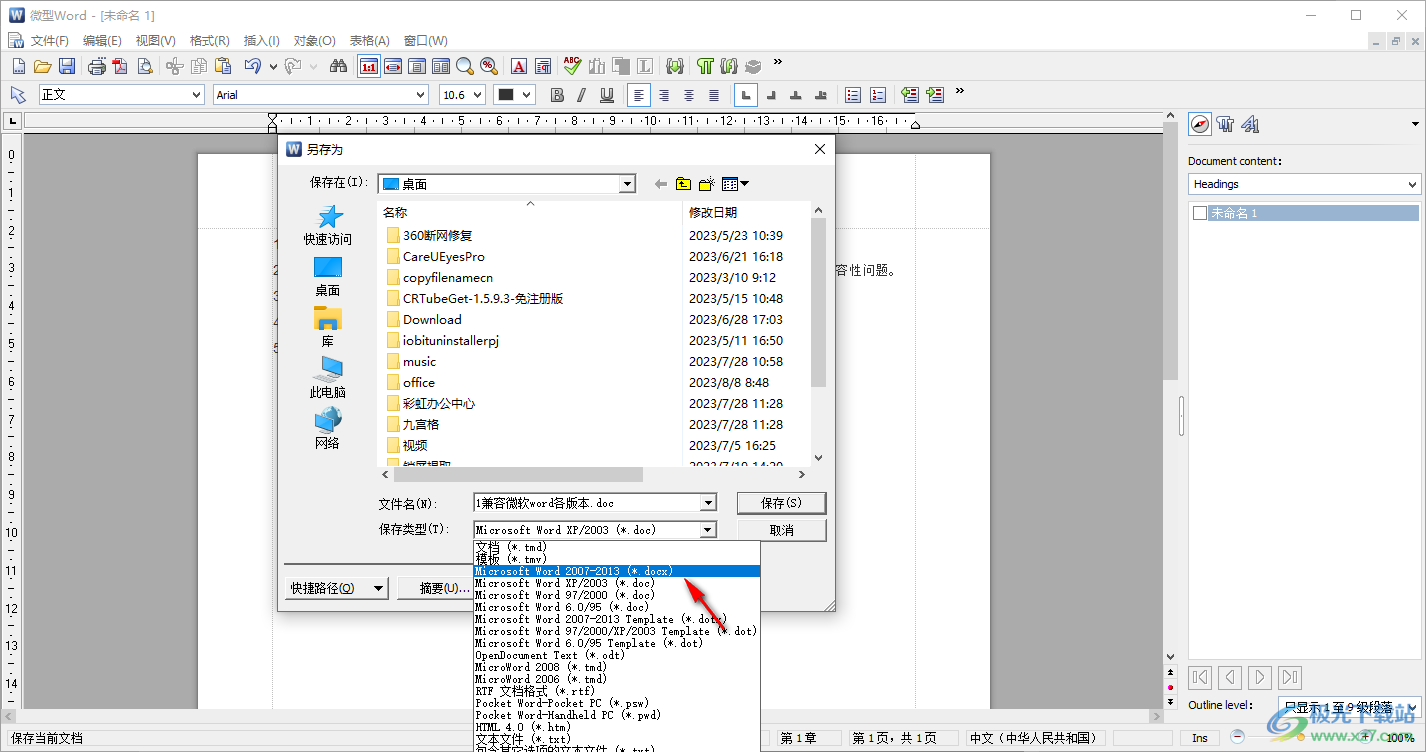1426x752 pixels.
Task: Apply bulleted list icon
Action: coord(853,95)
